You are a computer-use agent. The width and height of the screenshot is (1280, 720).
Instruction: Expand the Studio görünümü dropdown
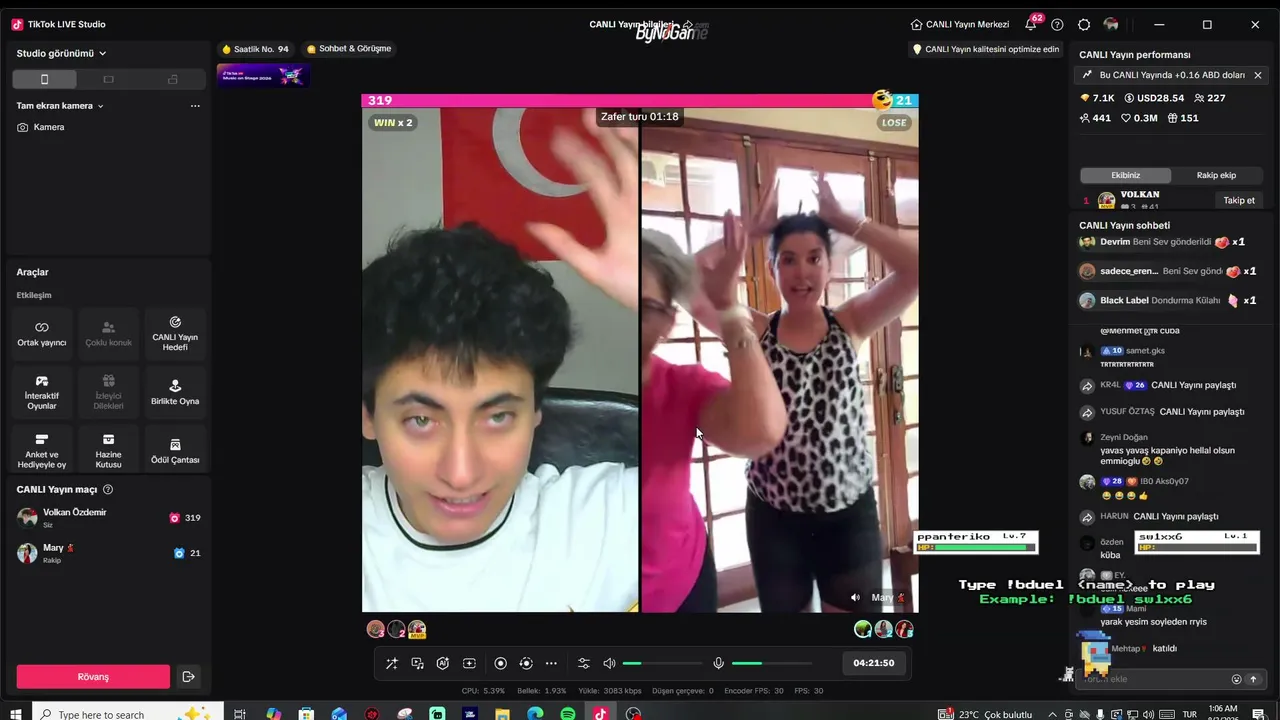(61, 53)
